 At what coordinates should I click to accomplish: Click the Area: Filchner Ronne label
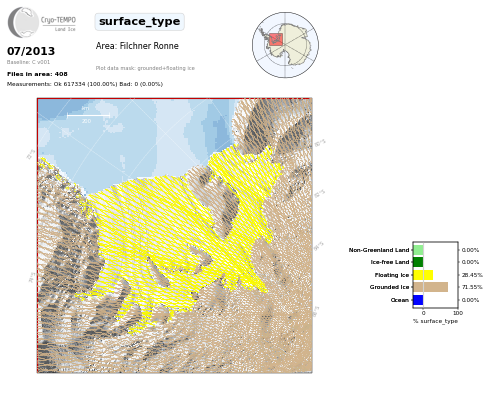point(137,46)
